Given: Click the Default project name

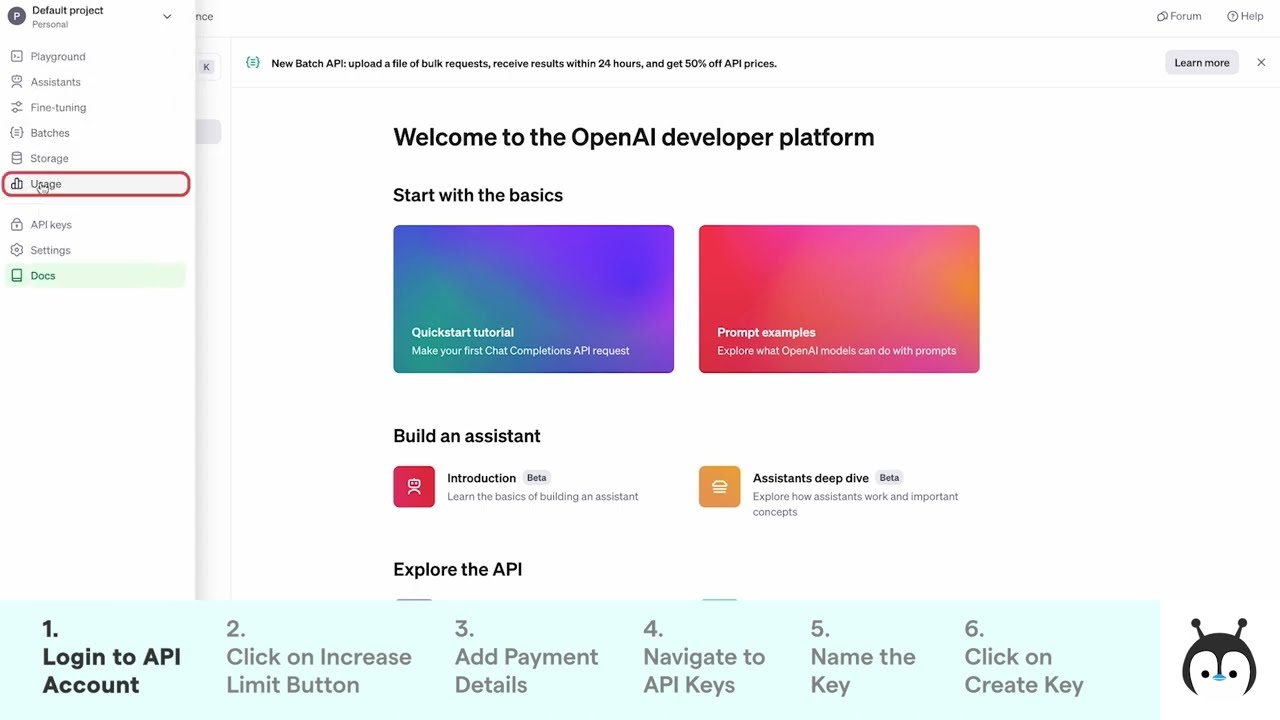Looking at the screenshot, I should click(67, 10).
